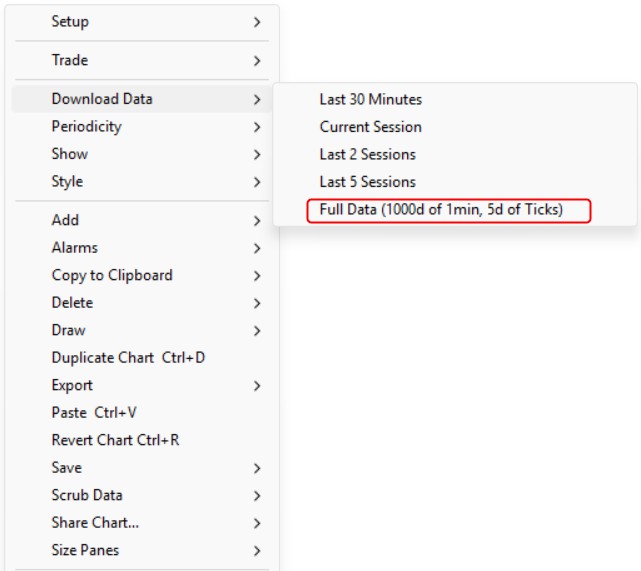Open the Setup submenu
The image size is (641, 571).
(x=70, y=21)
